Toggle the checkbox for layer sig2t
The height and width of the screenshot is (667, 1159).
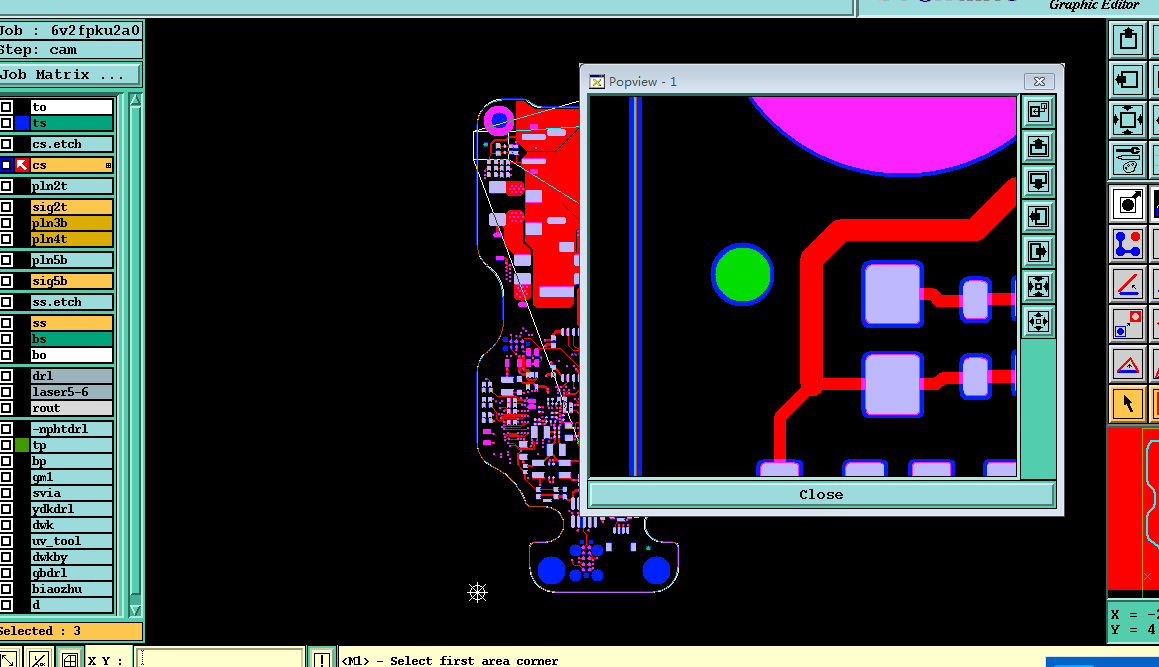point(7,207)
